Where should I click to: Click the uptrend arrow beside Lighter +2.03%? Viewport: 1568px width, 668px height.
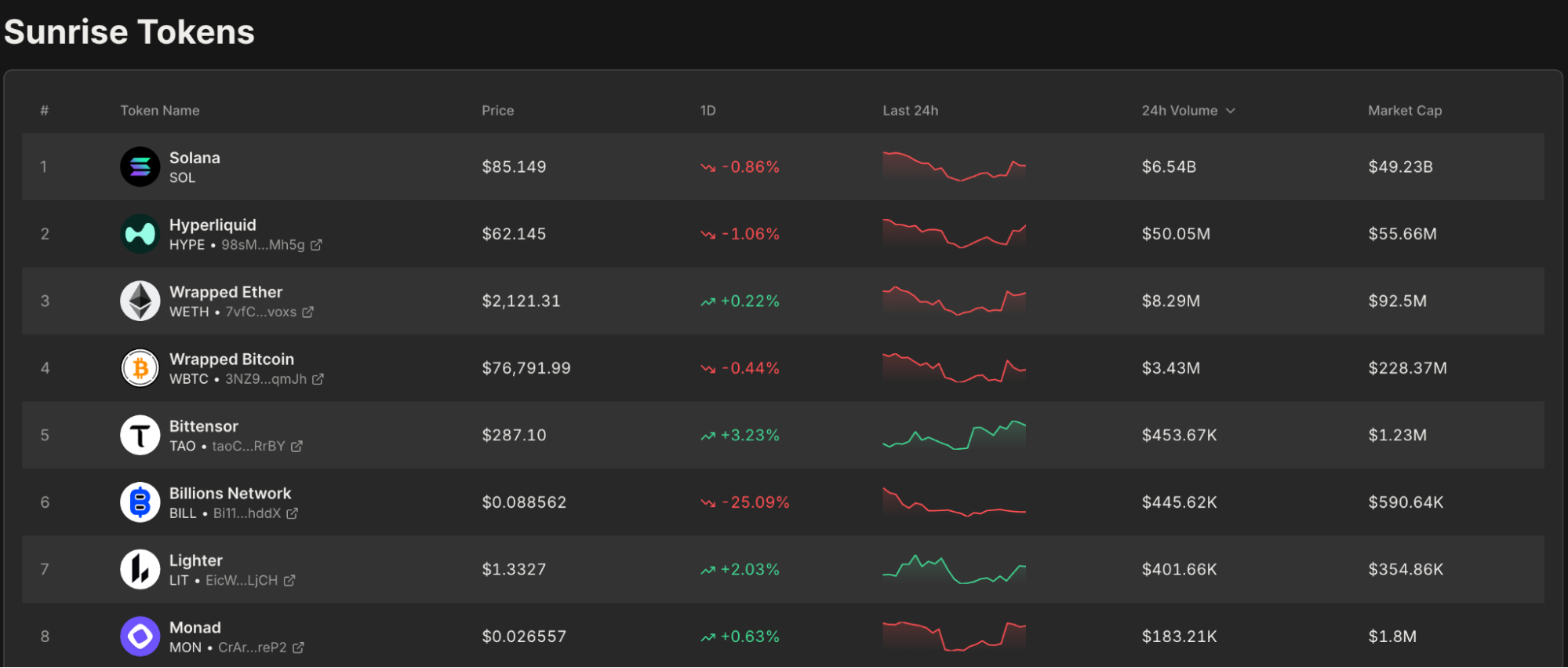click(x=708, y=570)
